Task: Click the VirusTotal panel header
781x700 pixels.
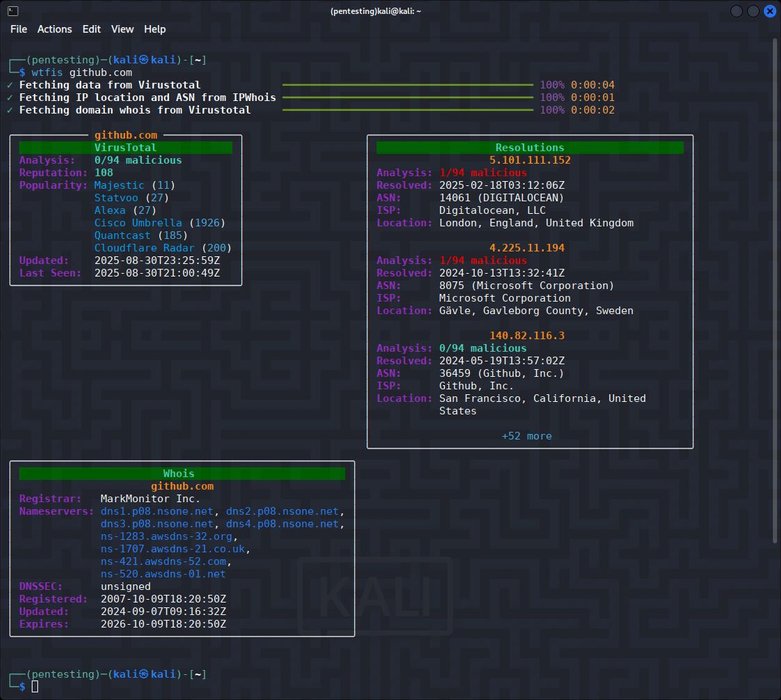Action: tap(126, 147)
